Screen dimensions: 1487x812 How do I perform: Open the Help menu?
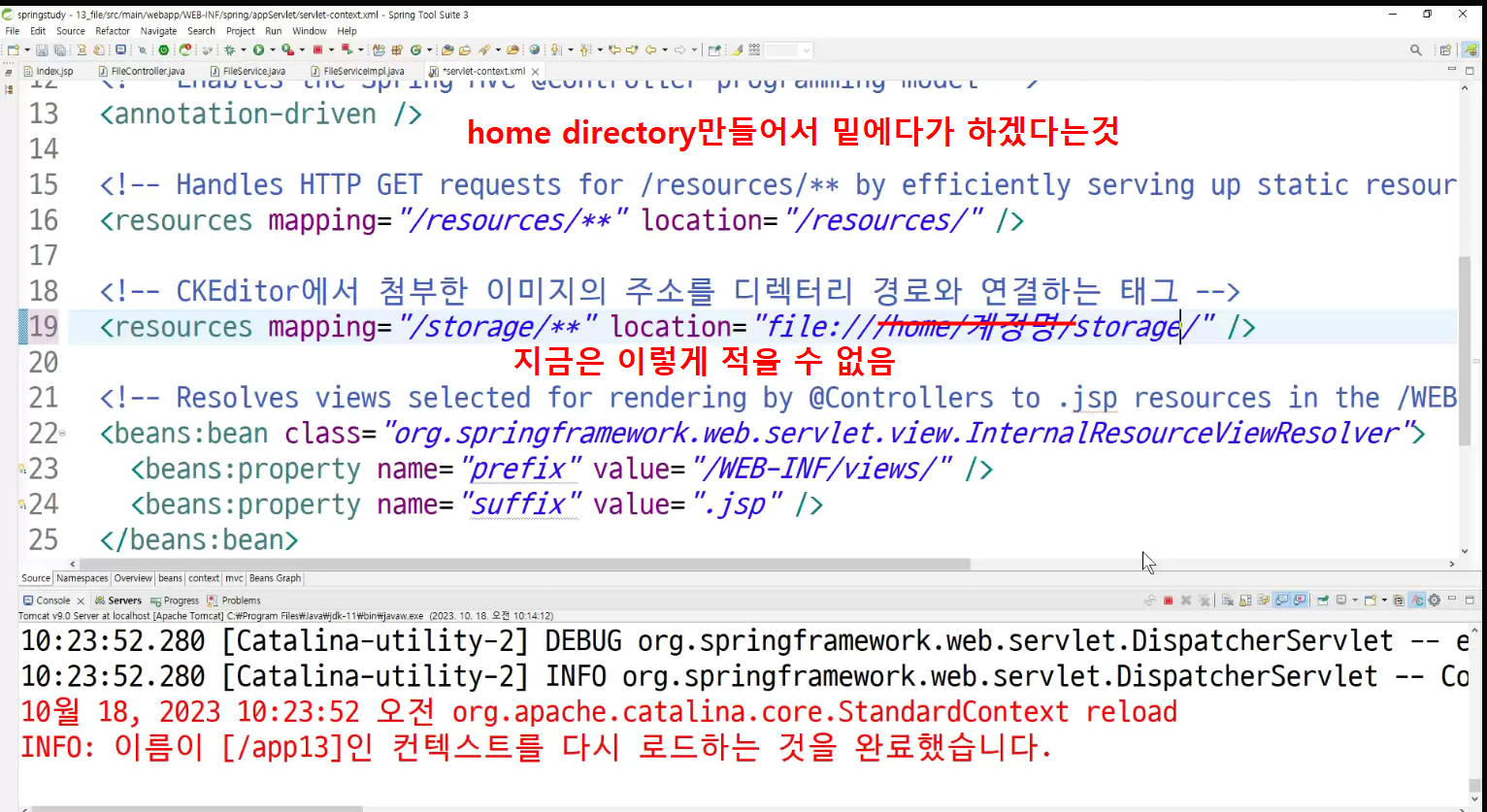(x=347, y=31)
